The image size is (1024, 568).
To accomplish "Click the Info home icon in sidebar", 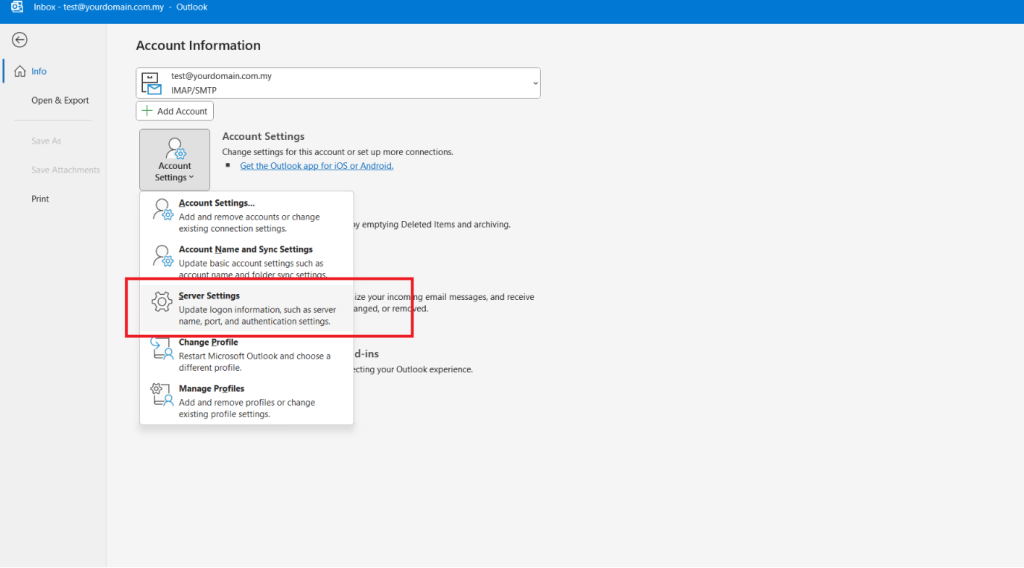I will pyautogui.click(x=20, y=71).
